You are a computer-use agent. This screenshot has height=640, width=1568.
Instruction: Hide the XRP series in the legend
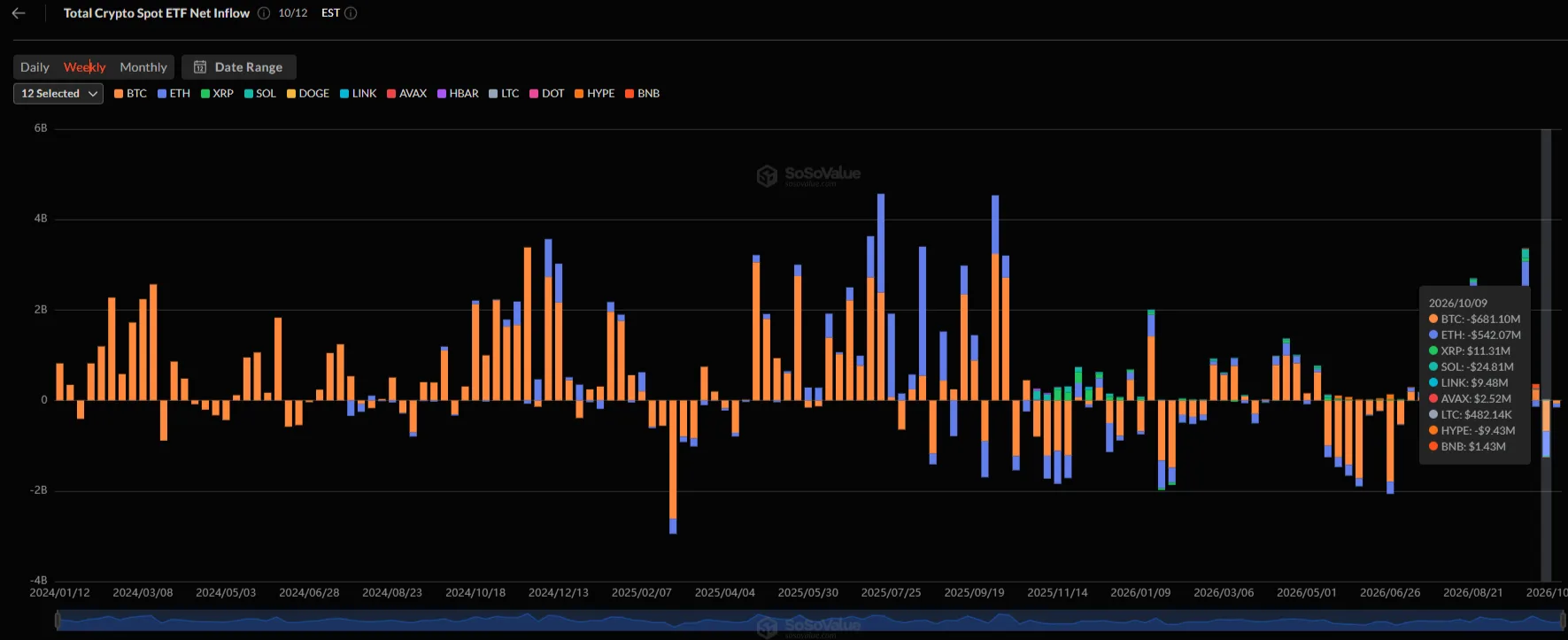(218, 94)
